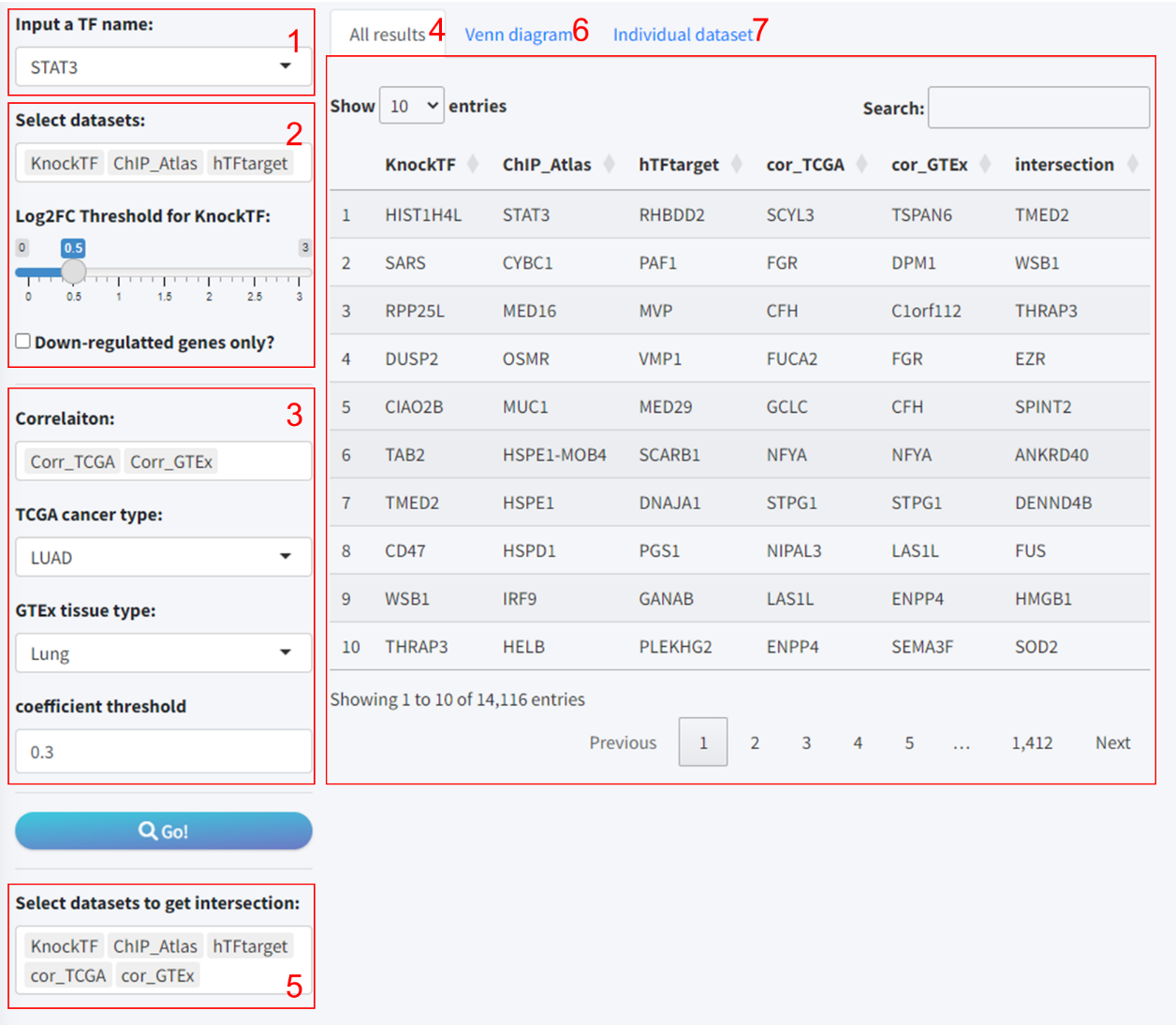Viewport: 1176px width, 1025px height.
Task: Click the Go! search button
Action: pyautogui.click(x=164, y=830)
